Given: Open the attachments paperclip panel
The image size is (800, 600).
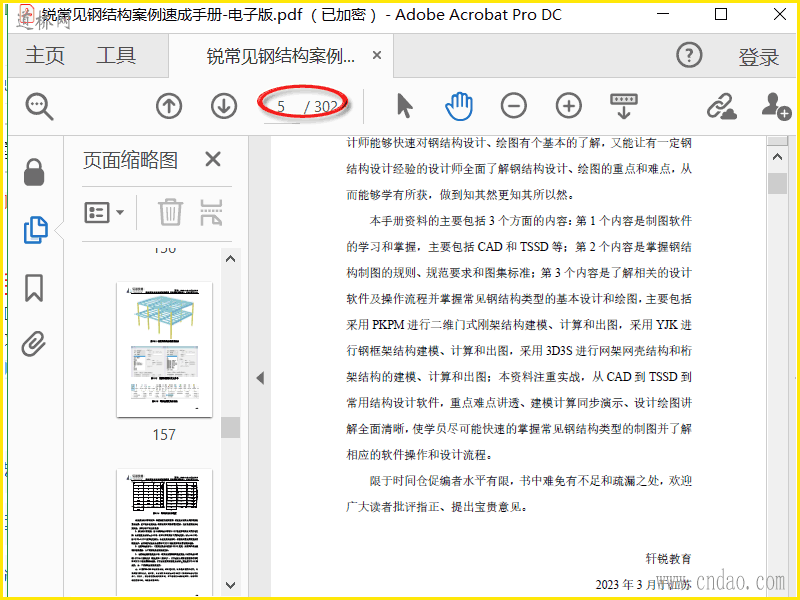Looking at the screenshot, I should 34,344.
